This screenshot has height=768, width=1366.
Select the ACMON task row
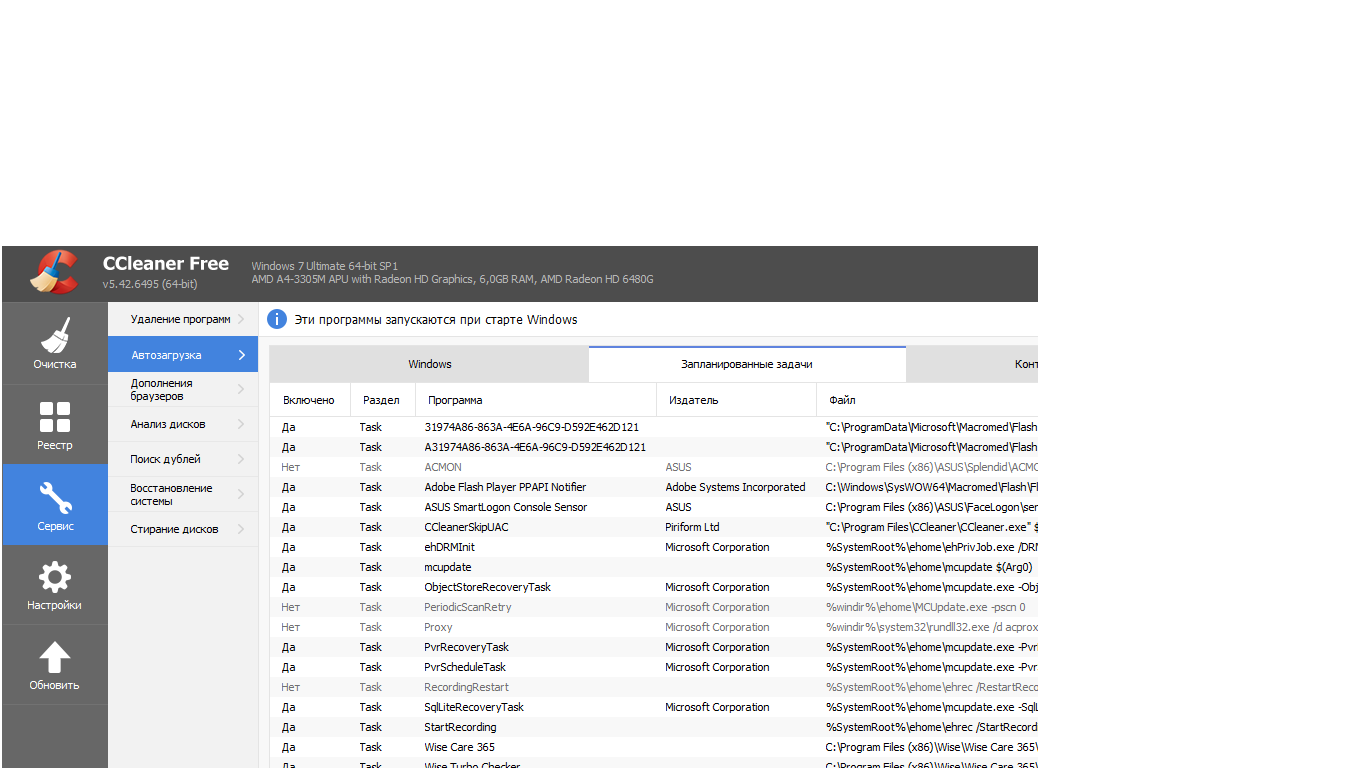(654, 467)
